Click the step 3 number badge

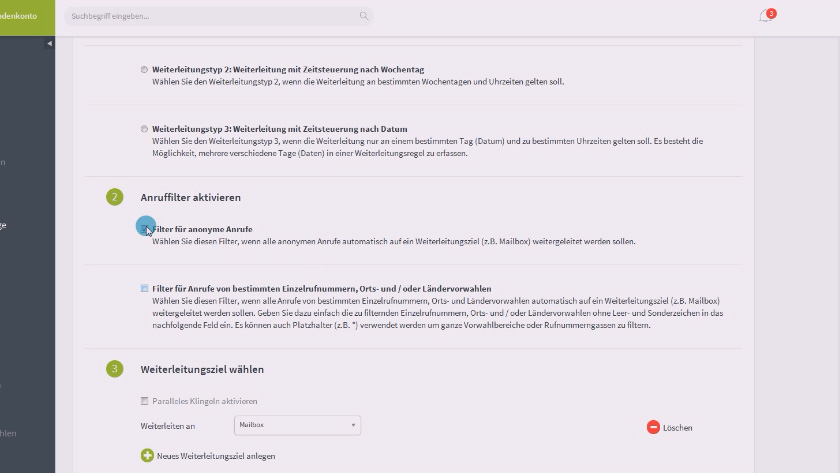[115, 369]
